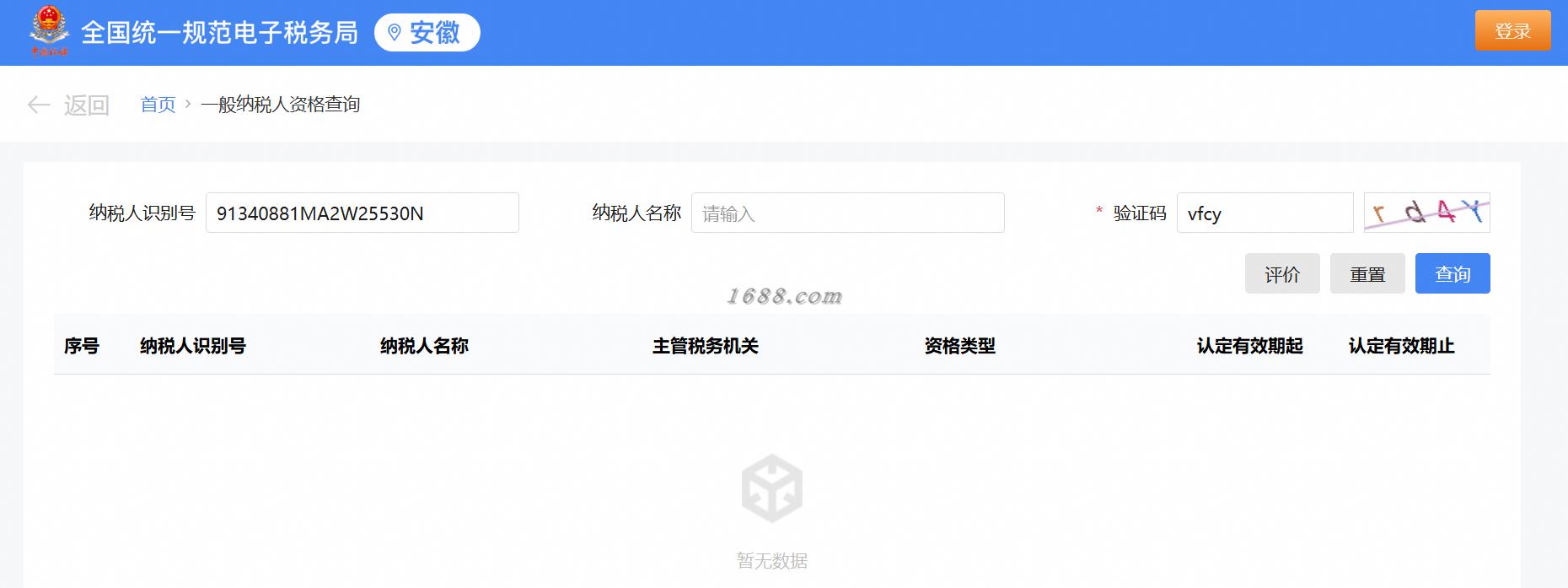Image resolution: width=1568 pixels, height=588 pixels.
Task: Focus the 纳税人名称 input field
Action: [848, 213]
